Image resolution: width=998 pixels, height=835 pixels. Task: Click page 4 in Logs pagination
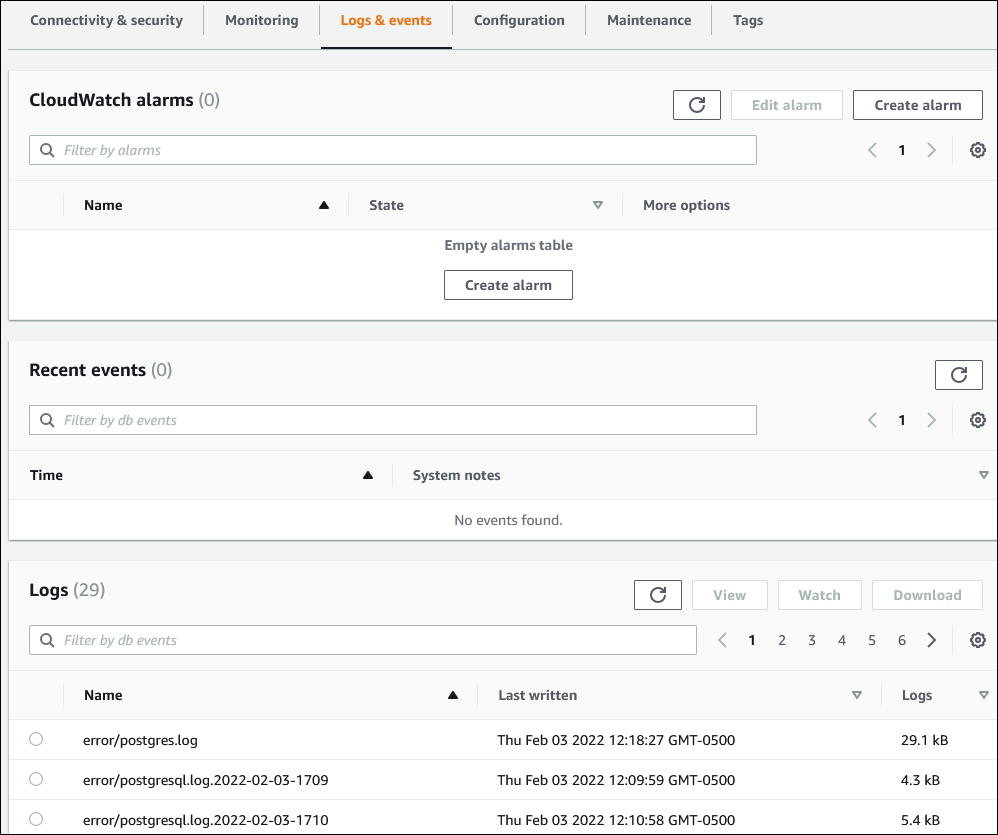pos(841,639)
